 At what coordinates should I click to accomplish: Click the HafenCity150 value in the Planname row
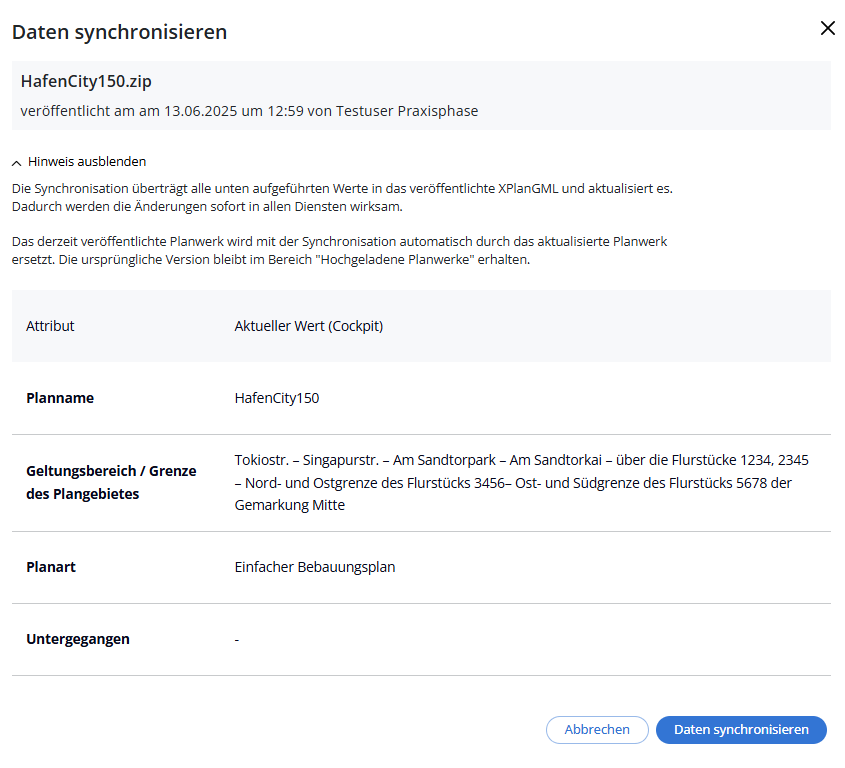click(276, 398)
